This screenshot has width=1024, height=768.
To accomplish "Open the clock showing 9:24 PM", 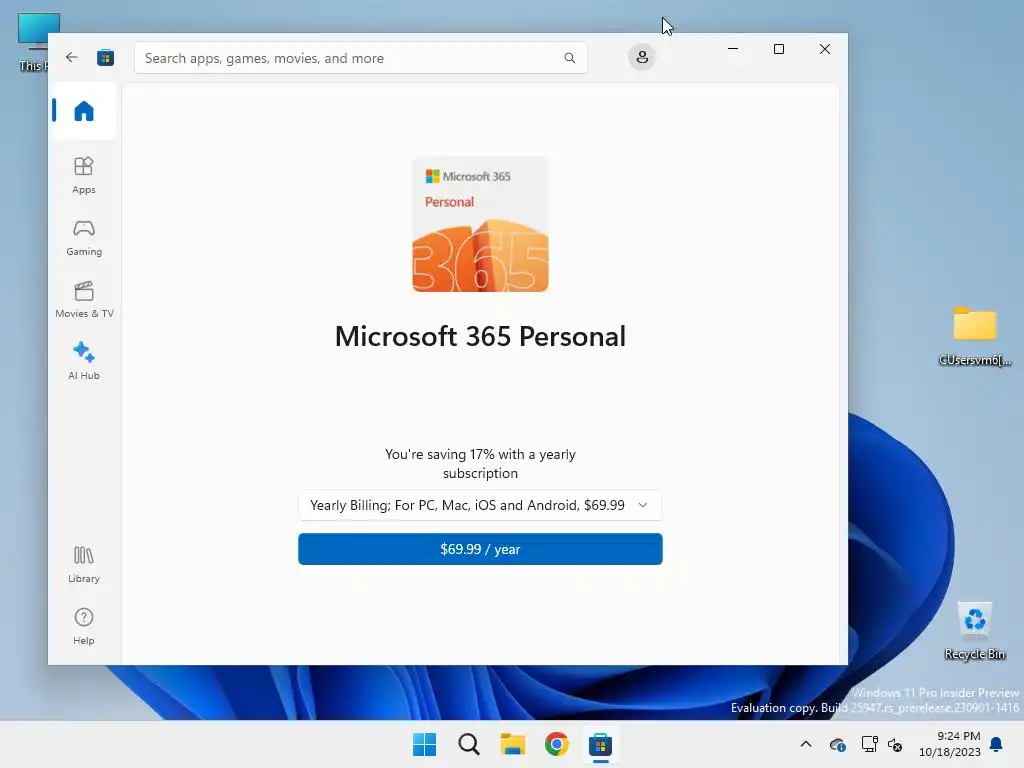I will tap(950, 744).
